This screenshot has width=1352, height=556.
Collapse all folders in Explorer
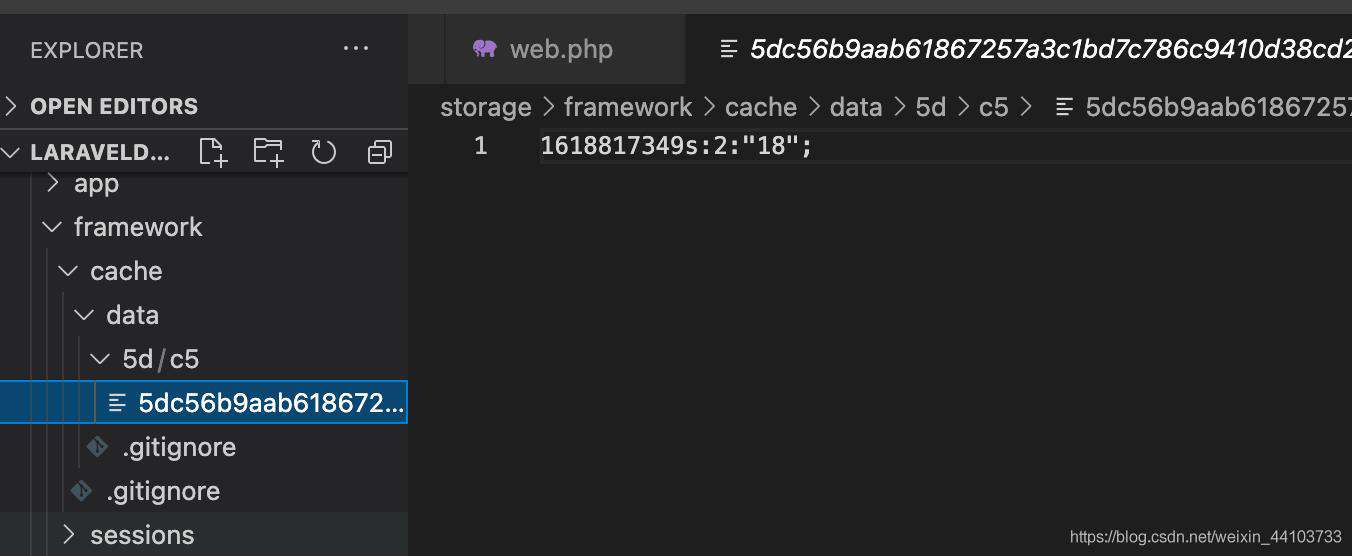coord(379,152)
